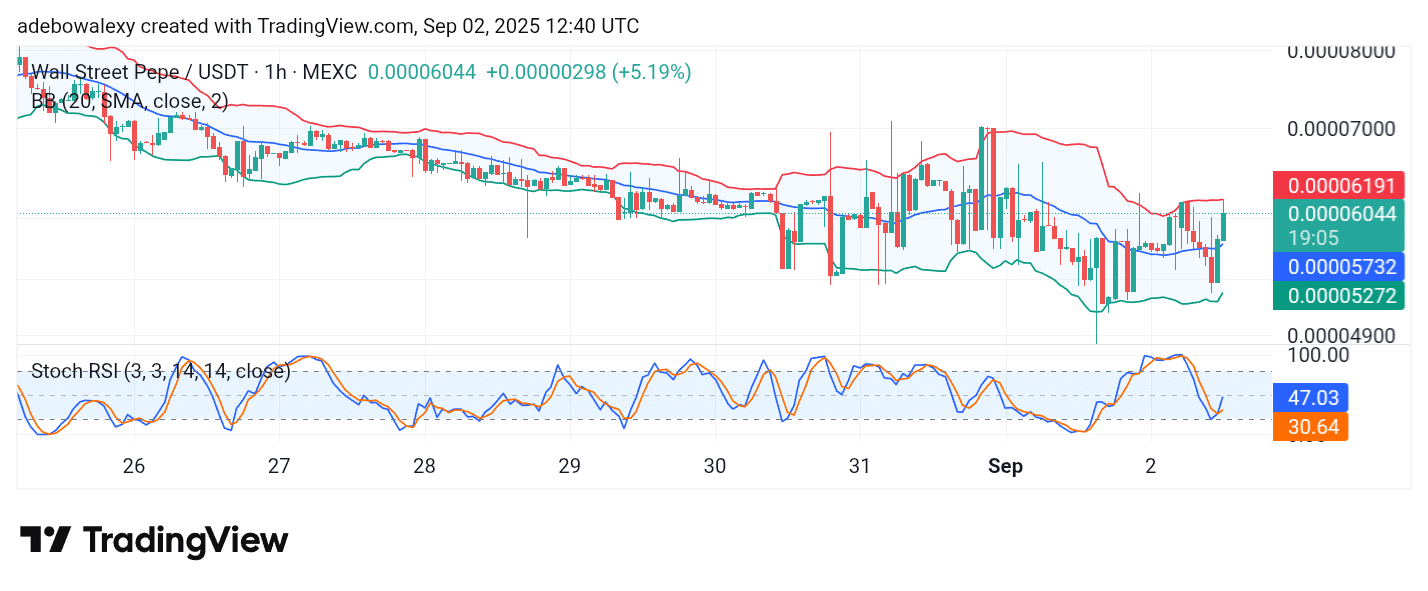
Task: Click the header price value 0.00006044
Action: (422, 72)
